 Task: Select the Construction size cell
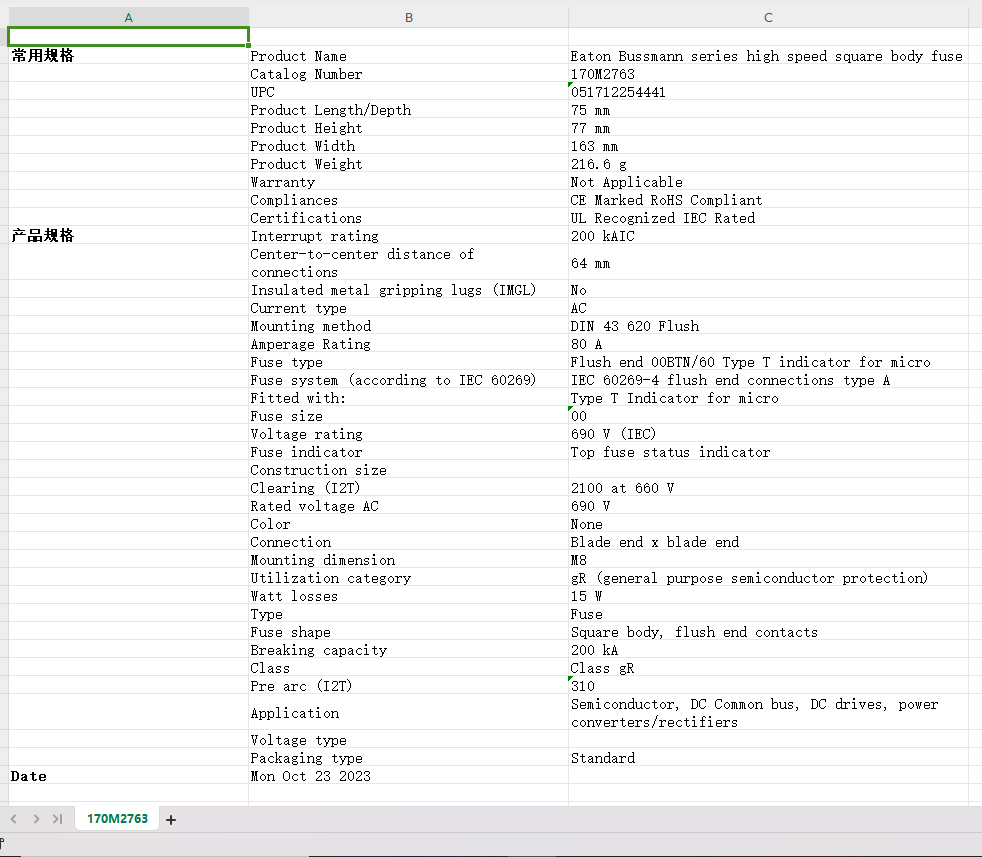tap(408, 470)
